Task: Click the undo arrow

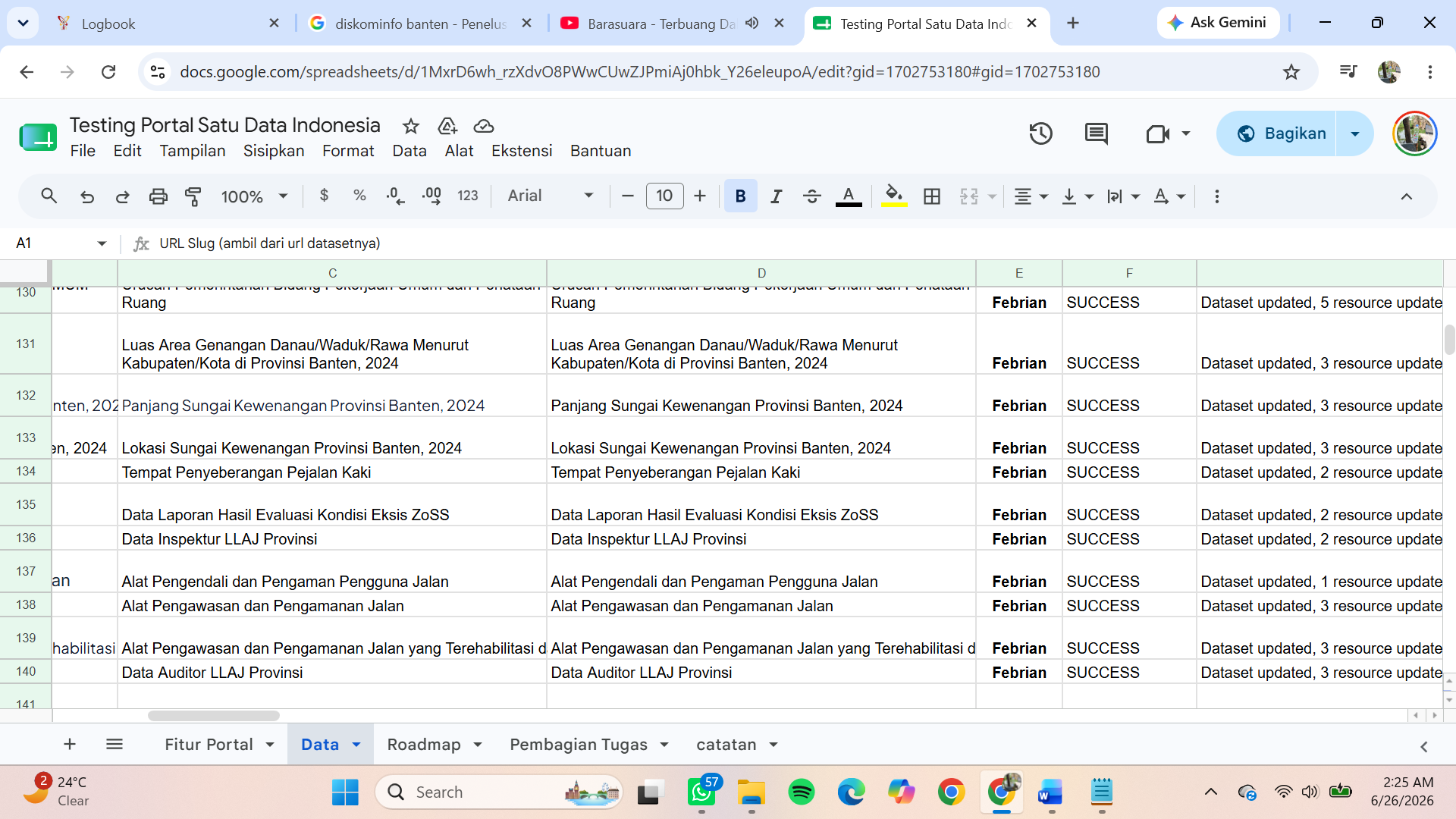Action: tap(87, 196)
